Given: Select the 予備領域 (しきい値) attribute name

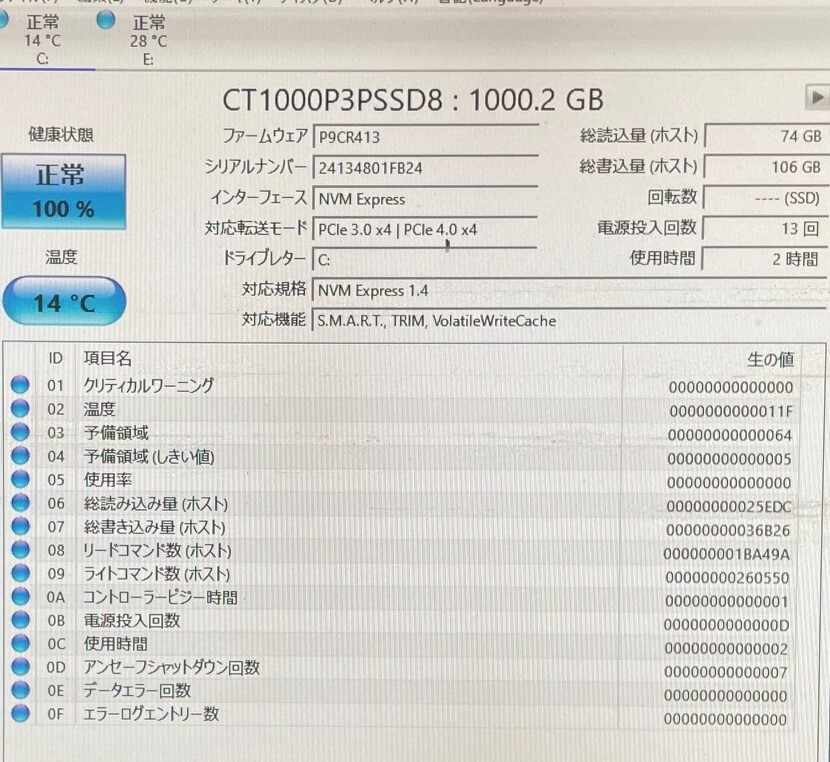Looking at the screenshot, I should pos(149,456).
